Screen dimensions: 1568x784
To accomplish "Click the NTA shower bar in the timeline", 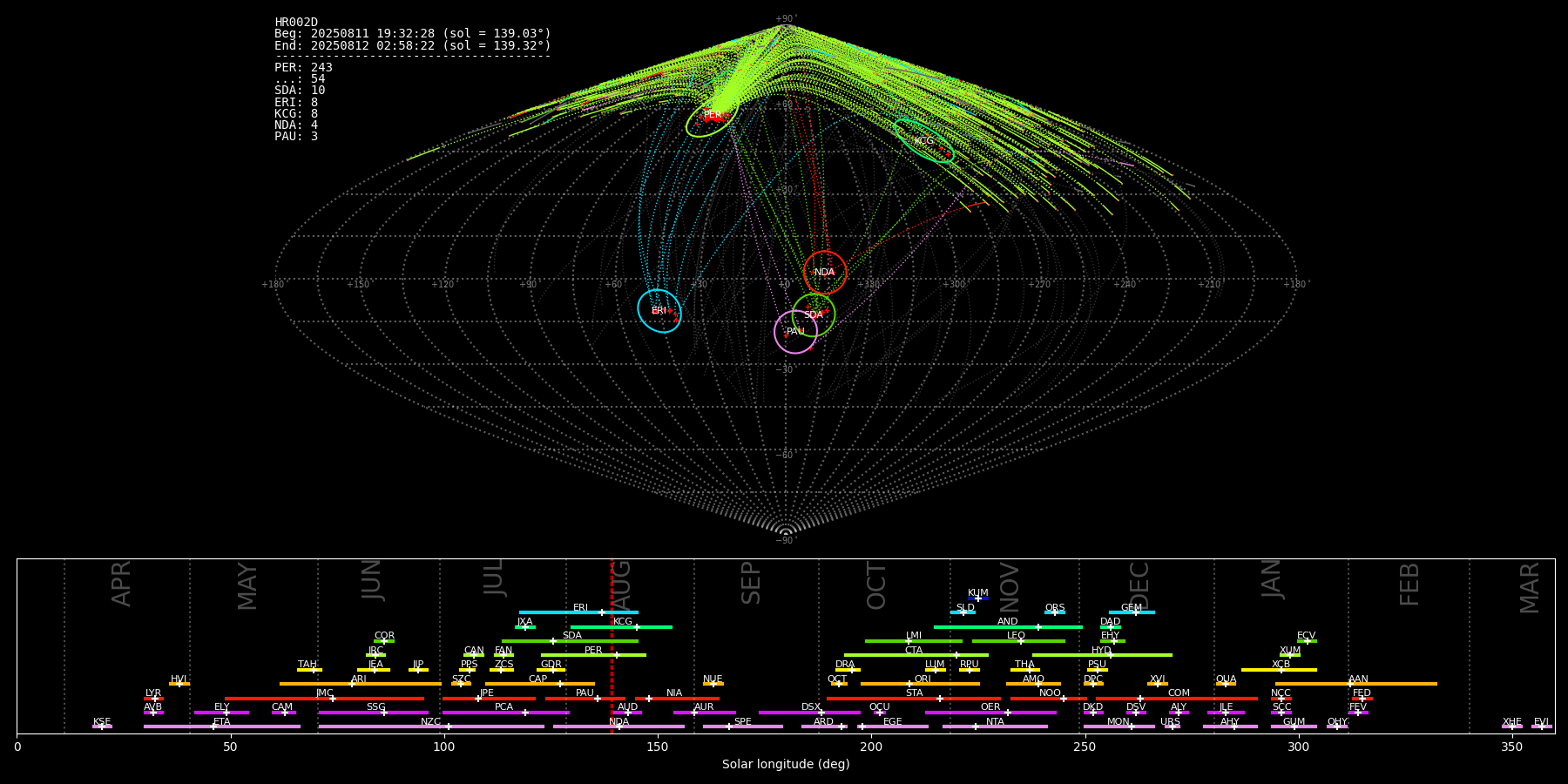I will click(x=995, y=727).
